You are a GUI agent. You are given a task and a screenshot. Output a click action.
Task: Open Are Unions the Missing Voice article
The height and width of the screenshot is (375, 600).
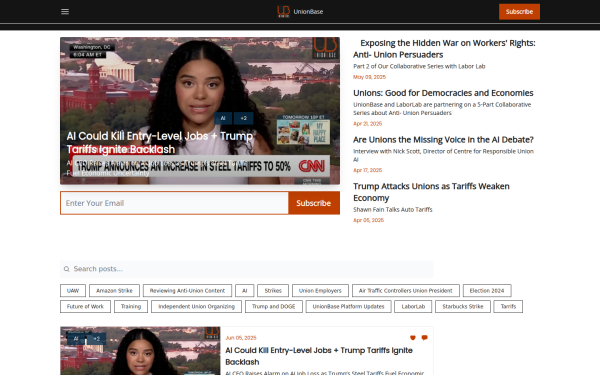(x=443, y=140)
